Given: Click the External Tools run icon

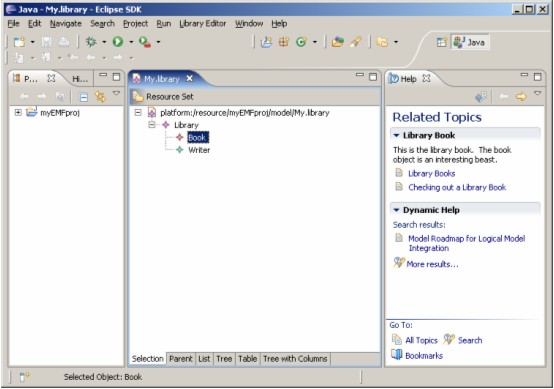Looking at the screenshot, I should tap(145, 42).
